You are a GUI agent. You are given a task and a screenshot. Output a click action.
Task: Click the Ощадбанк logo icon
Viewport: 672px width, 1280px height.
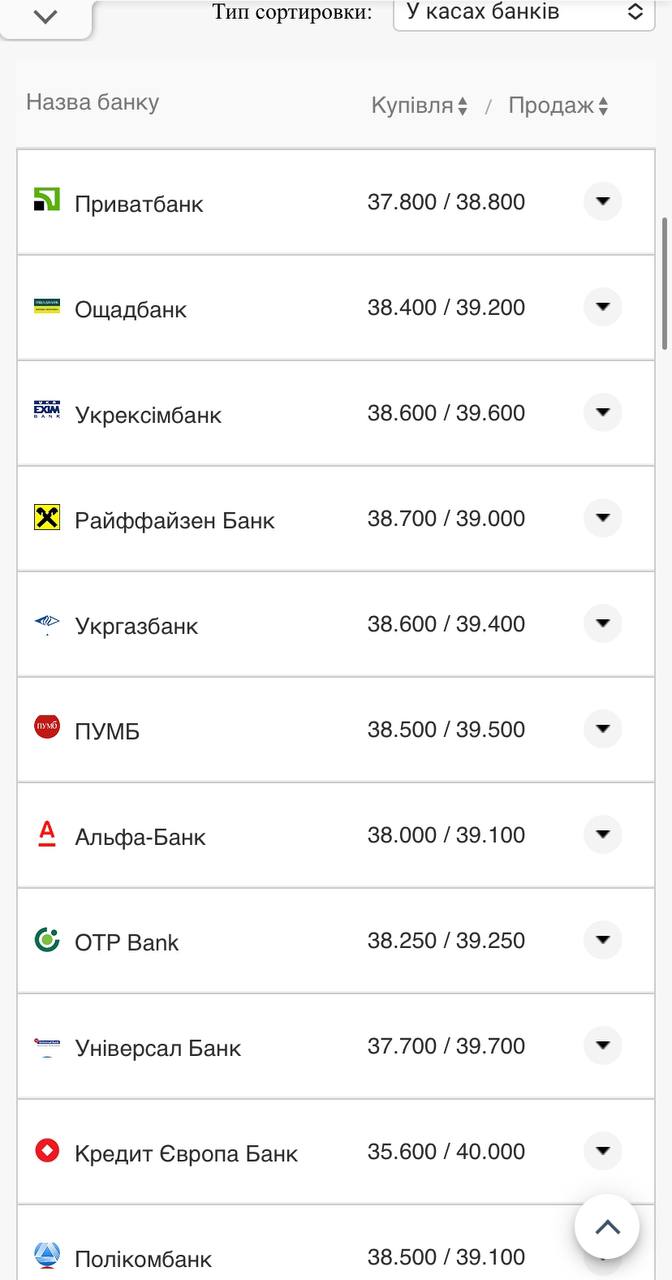pyautogui.click(x=47, y=305)
